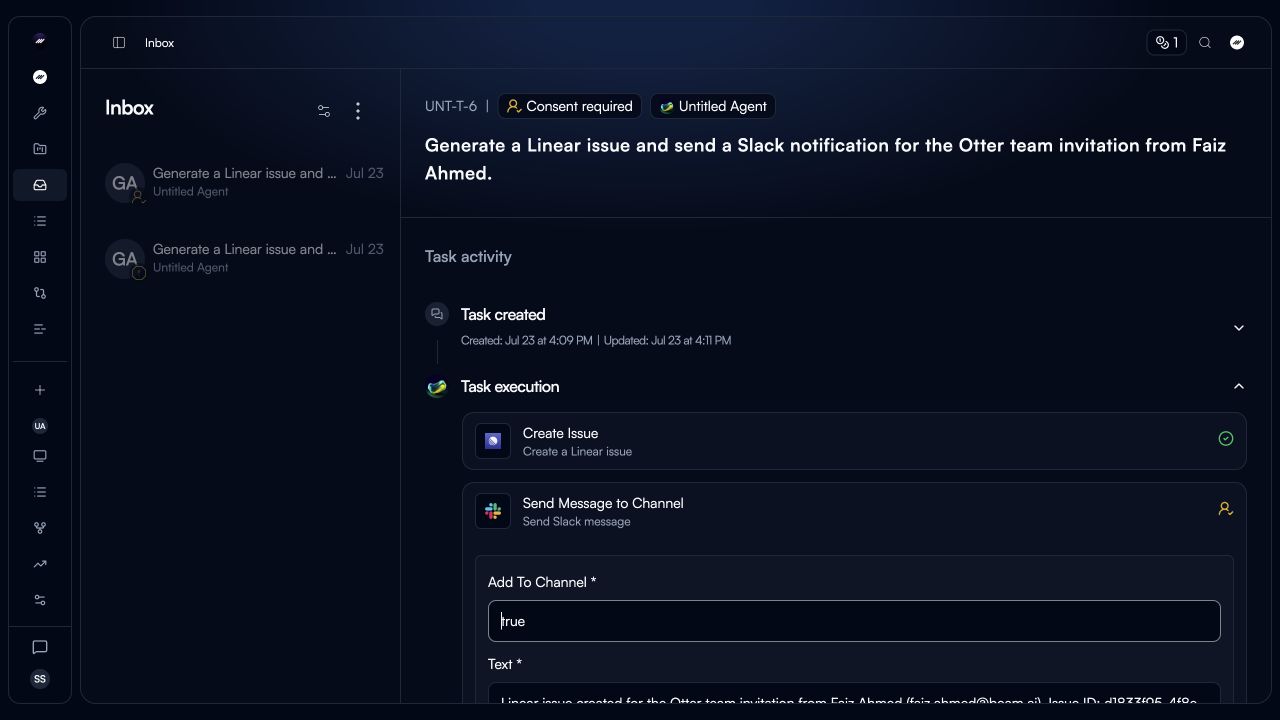1280x720 pixels.
Task: Click the created and updated timestamp line
Action: click(596, 340)
